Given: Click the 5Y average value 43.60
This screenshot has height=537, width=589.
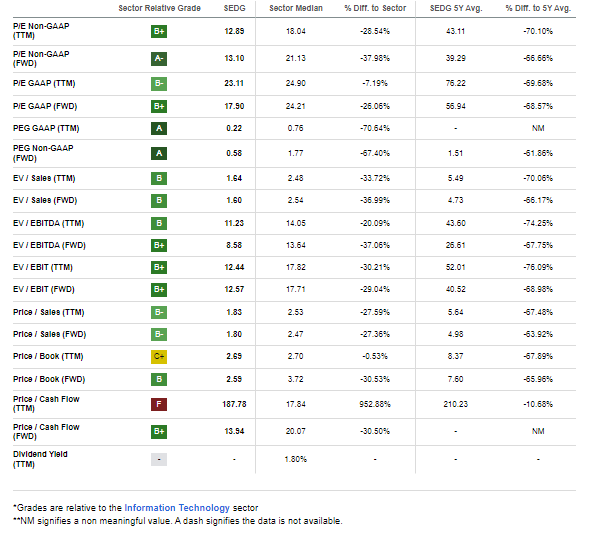Looking at the screenshot, I should click(456, 223).
